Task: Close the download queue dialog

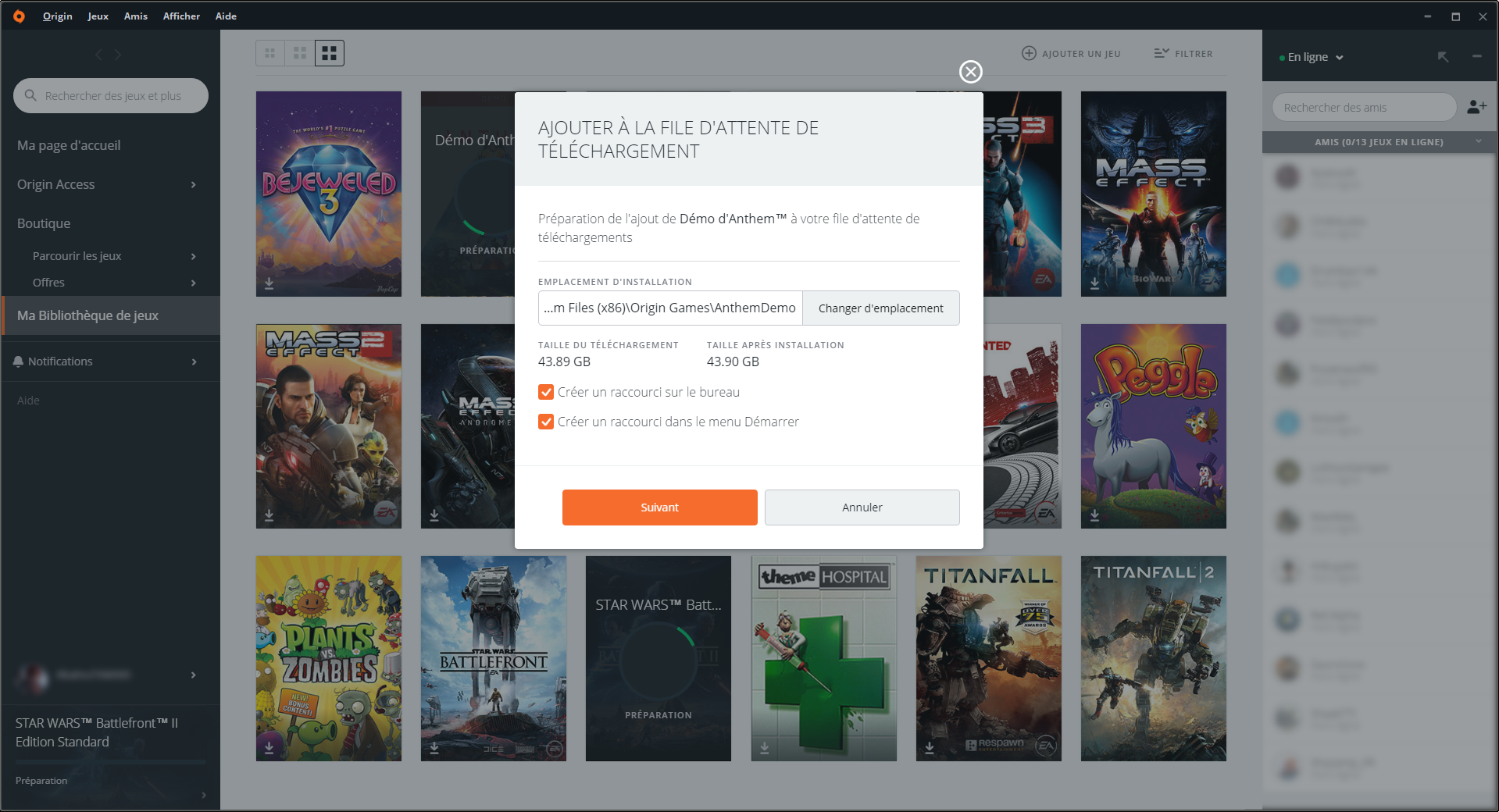Action: coord(971,72)
